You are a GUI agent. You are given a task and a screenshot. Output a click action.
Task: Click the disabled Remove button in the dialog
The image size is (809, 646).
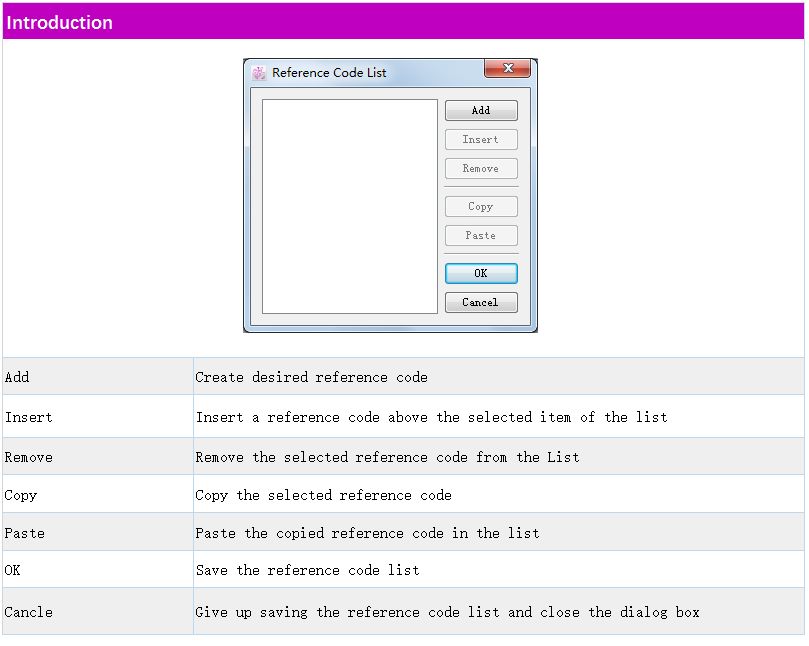click(x=481, y=169)
